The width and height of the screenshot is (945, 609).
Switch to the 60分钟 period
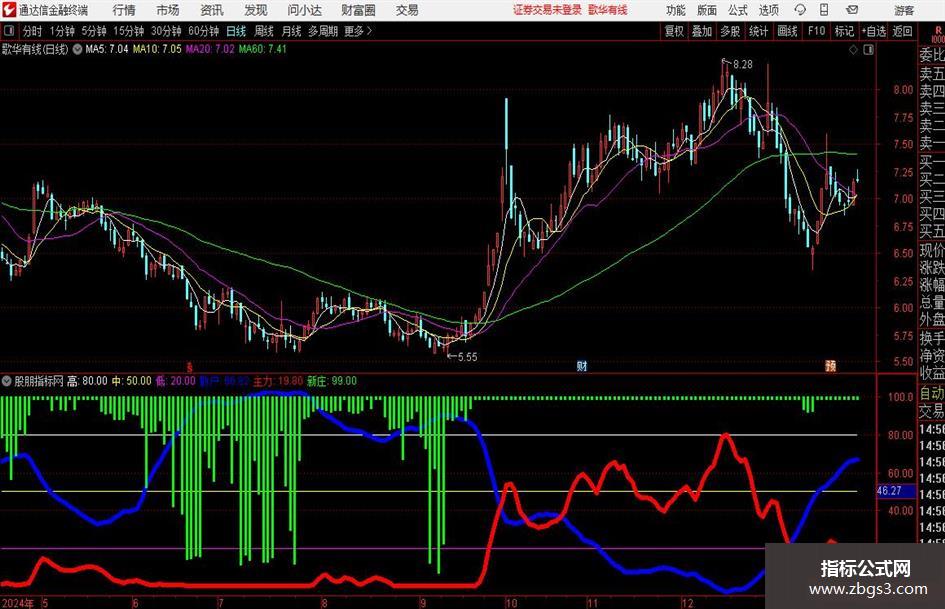[x=203, y=31]
